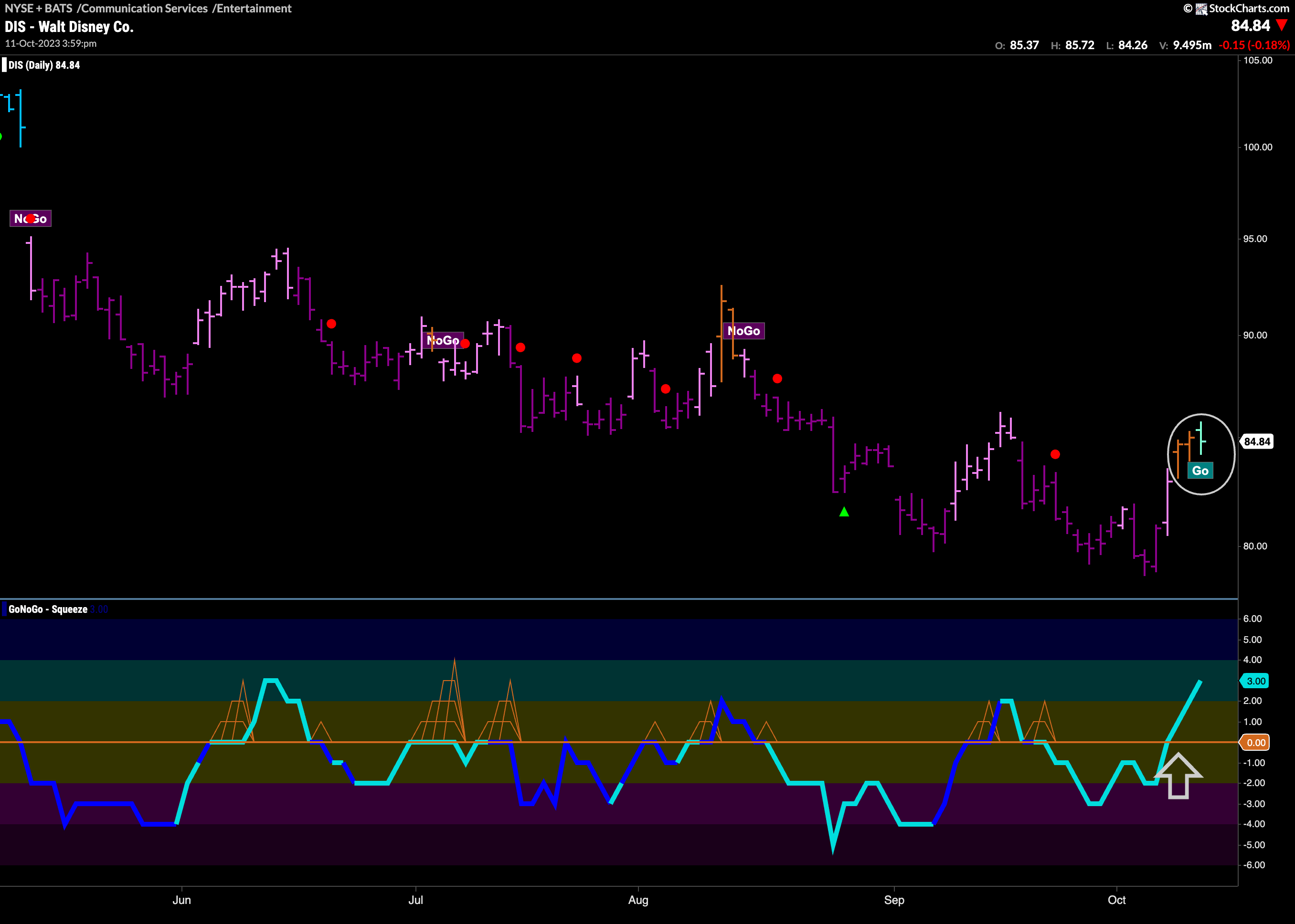Click the 'Jun' label on time axis
This screenshot has height=924, width=1295.
[181, 900]
